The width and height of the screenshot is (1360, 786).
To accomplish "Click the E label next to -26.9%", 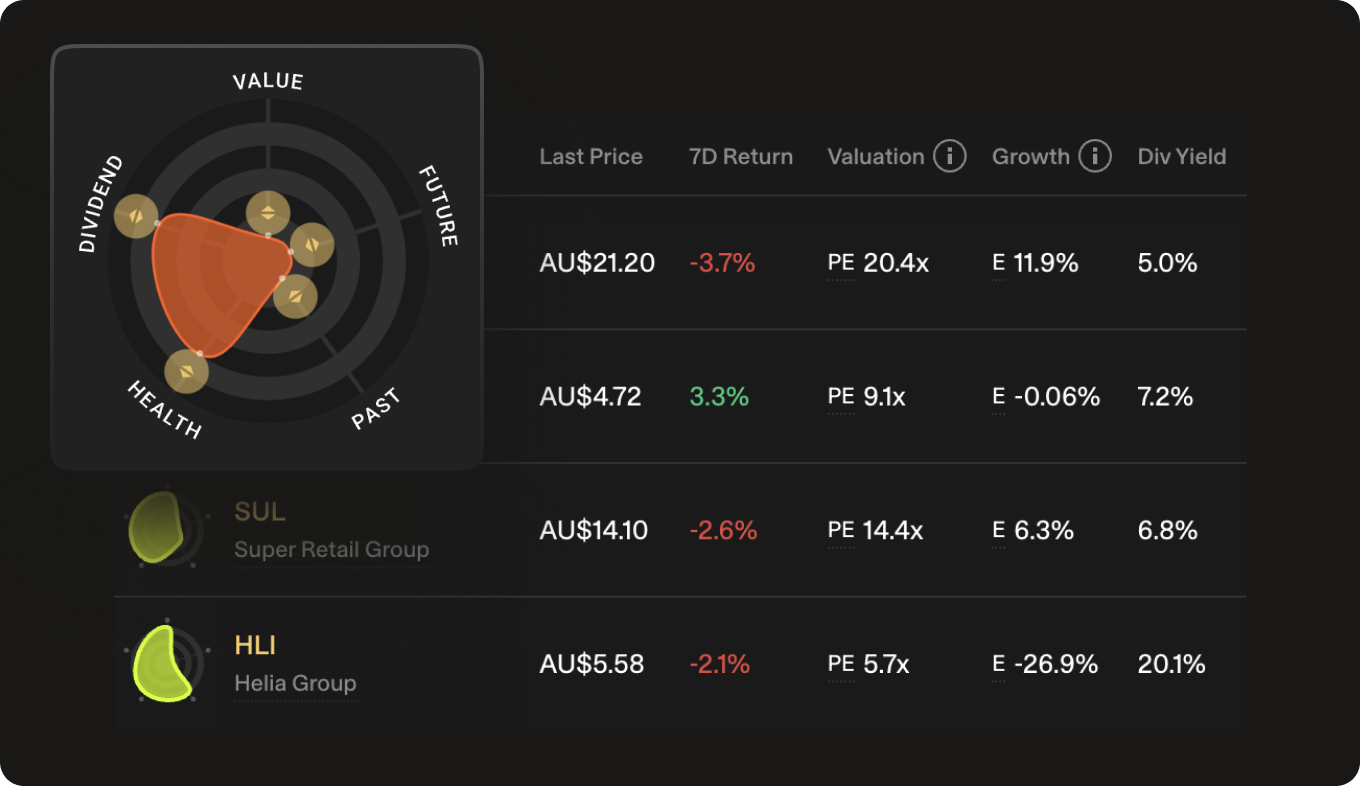I will [998, 664].
